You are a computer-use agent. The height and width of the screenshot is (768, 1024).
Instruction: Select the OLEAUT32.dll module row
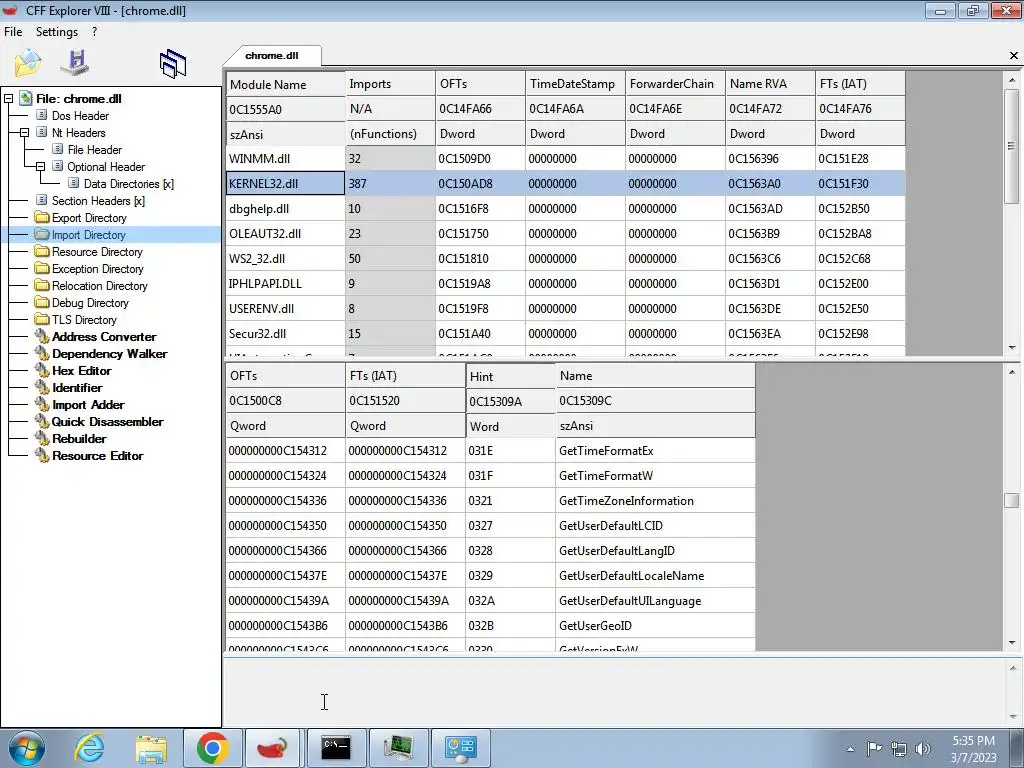566,233
